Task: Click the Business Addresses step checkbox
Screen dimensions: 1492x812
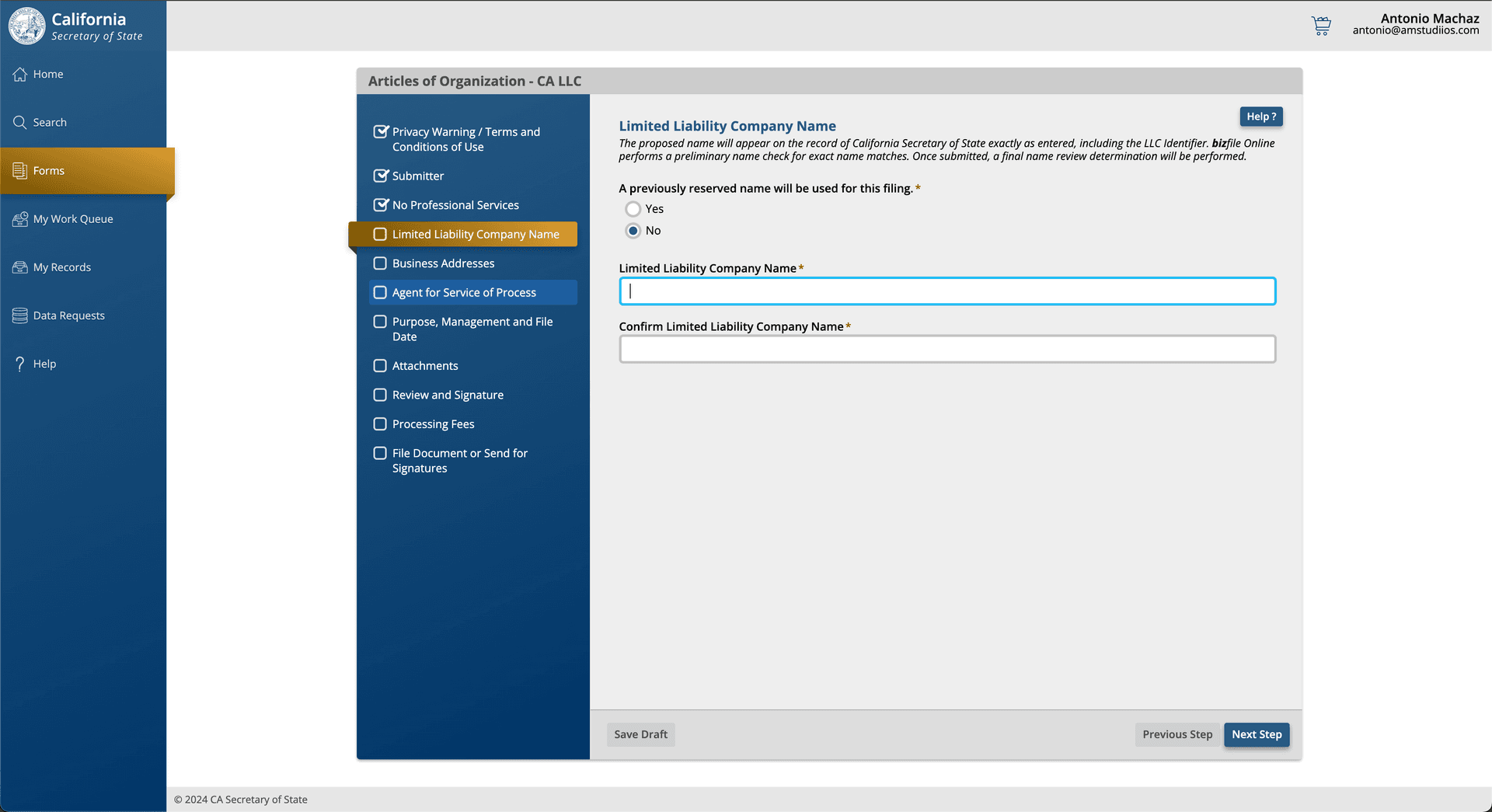Action: (380, 263)
